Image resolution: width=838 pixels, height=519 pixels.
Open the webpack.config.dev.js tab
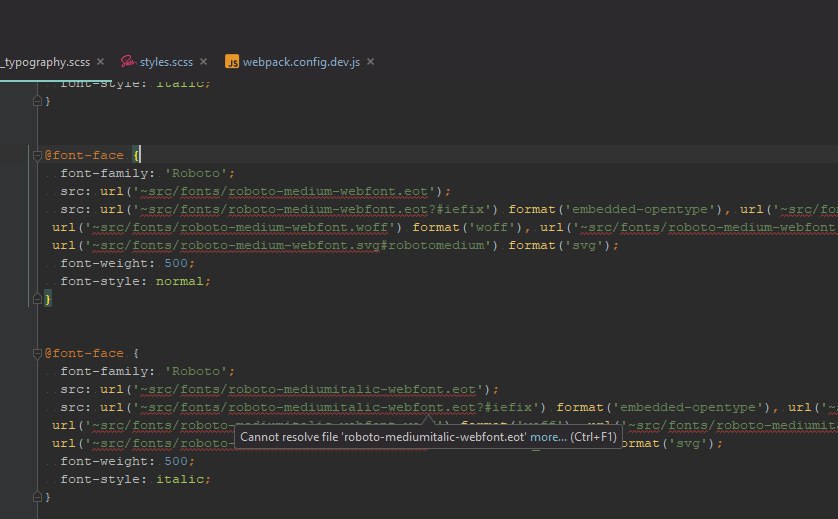301,62
